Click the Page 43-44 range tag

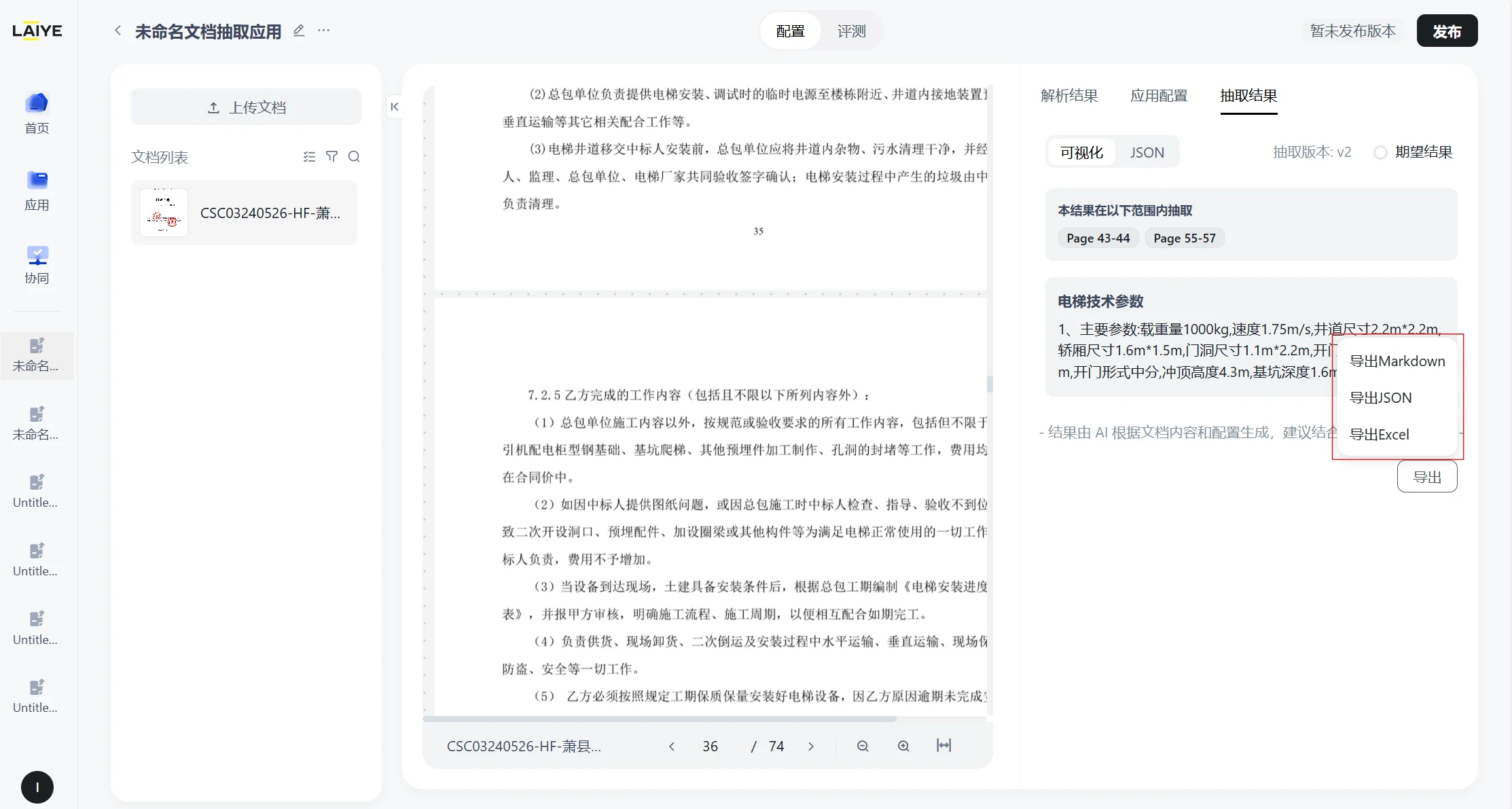tap(1098, 238)
